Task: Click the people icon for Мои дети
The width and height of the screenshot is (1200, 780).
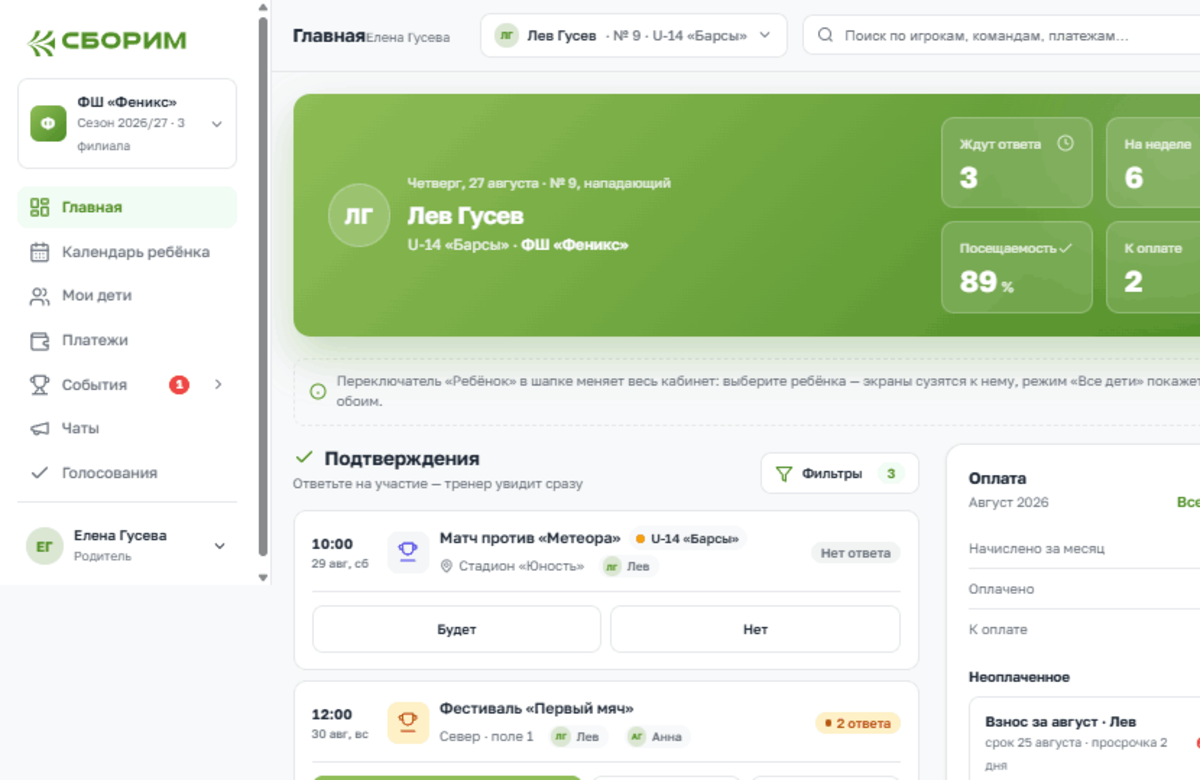Action: click(39, 296)
